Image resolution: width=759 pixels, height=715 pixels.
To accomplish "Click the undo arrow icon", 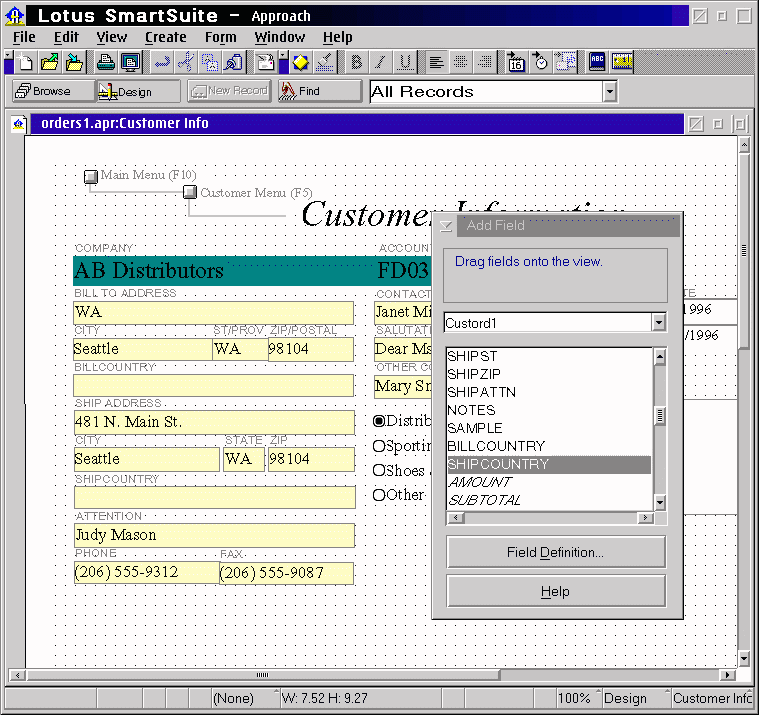I will tap(162, 62).
